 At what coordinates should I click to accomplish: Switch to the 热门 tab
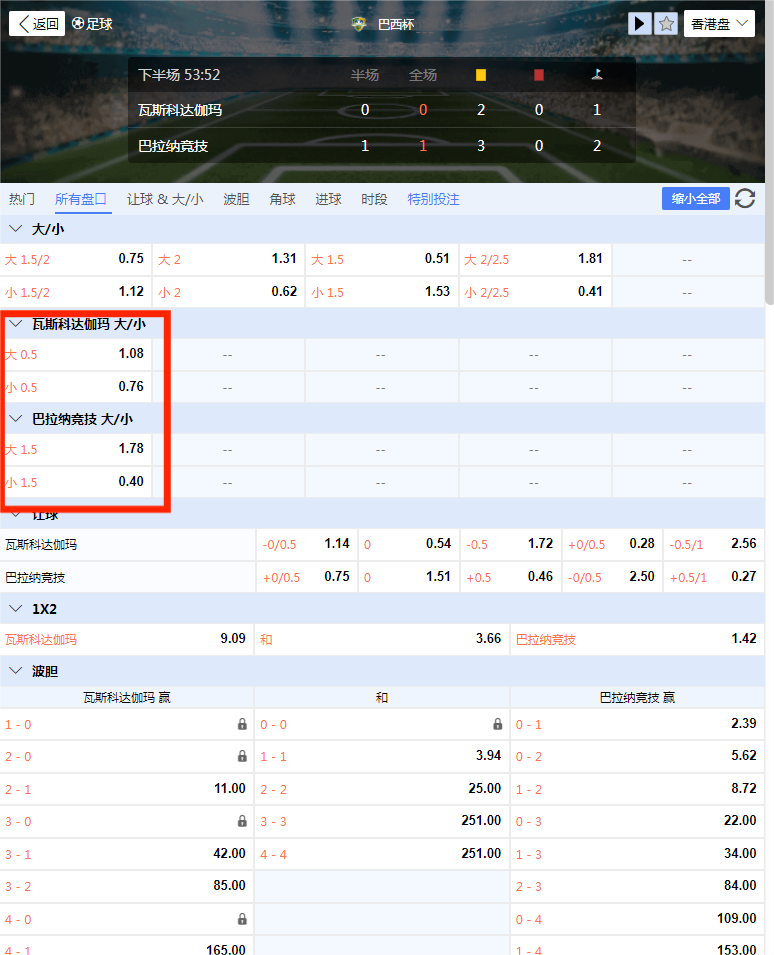coord(22,199)
